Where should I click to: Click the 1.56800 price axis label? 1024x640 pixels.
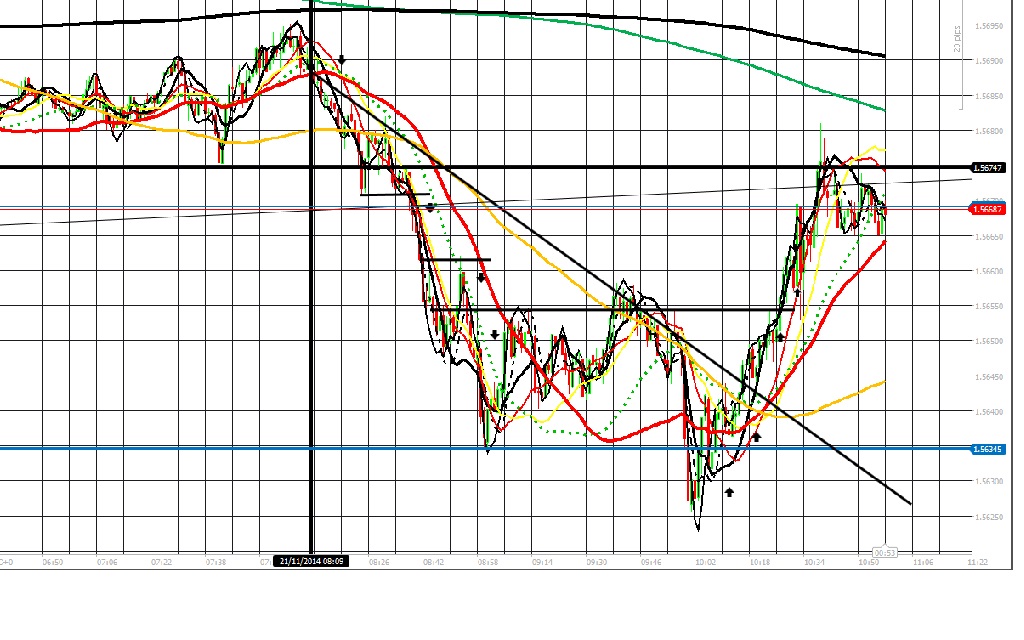pos(987,131)
